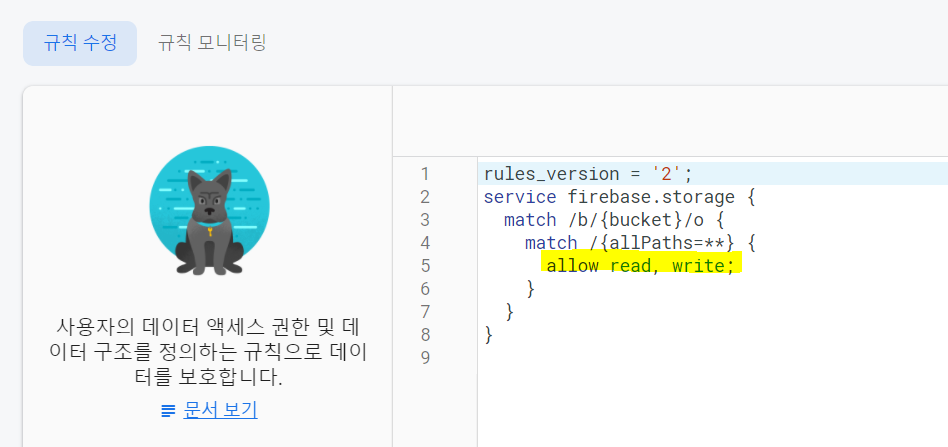Image resolution: width=948 pixels, height=447 pixels.
Task: Click the match /{allPaths=**} line
Action: 640,243
